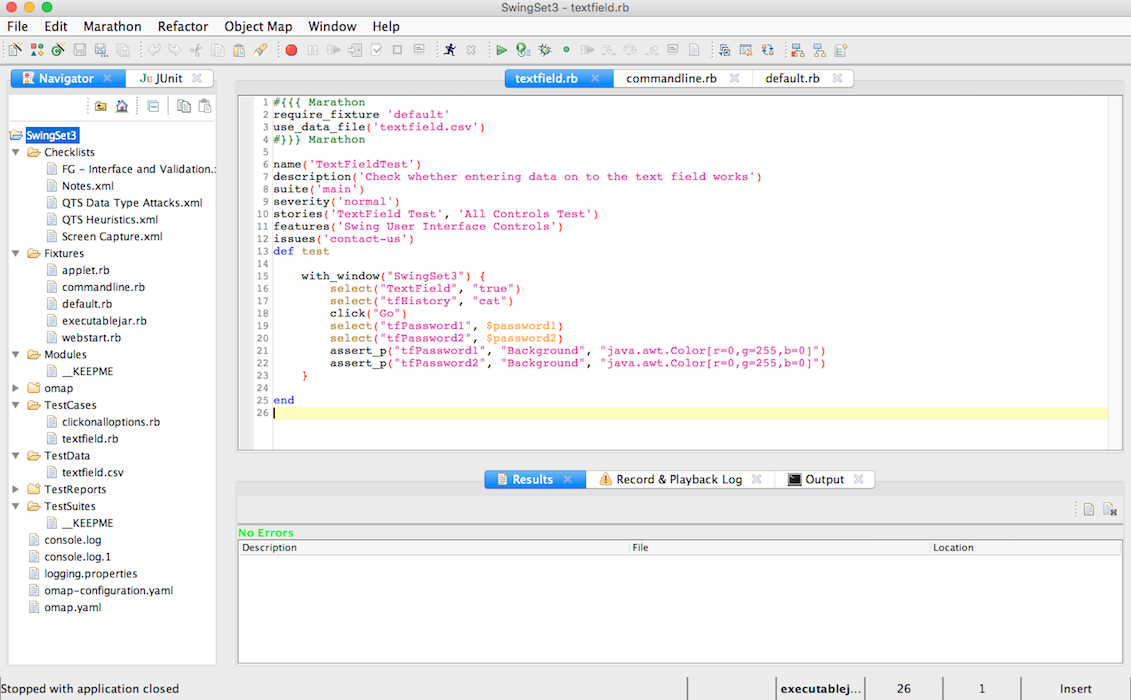Open the Marathon menu
Screen dimensions: 1131x700
point(112,26)
